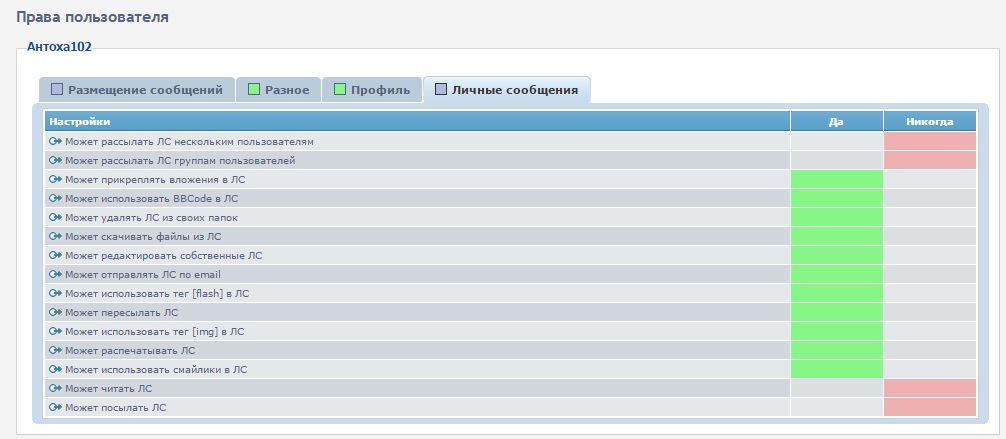Click arrow icon beside 'Может прикреплять вложения в ЛС'

[x=56, y=179]
